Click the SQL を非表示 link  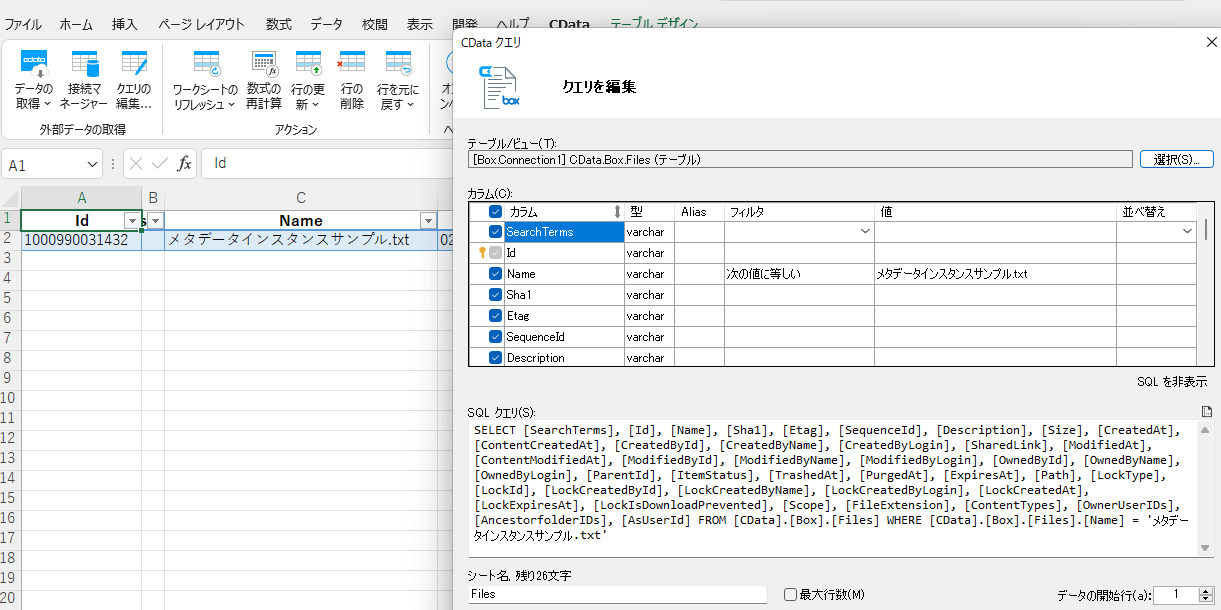tap(1171, 382)
